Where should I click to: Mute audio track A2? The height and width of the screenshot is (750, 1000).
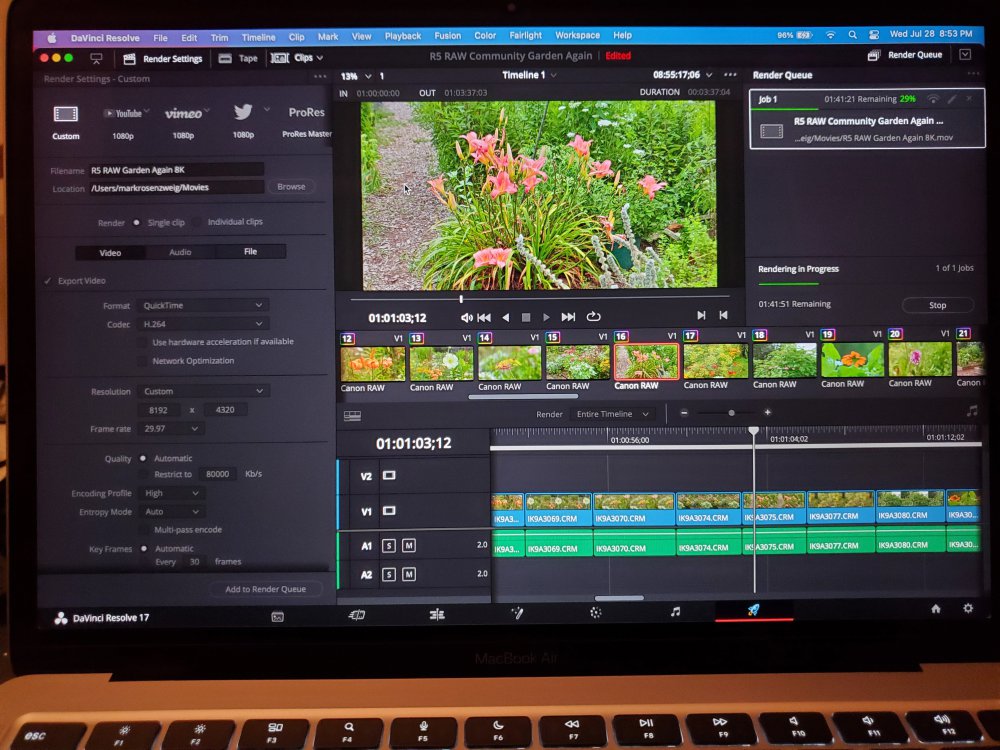click(x=409, y=575)
